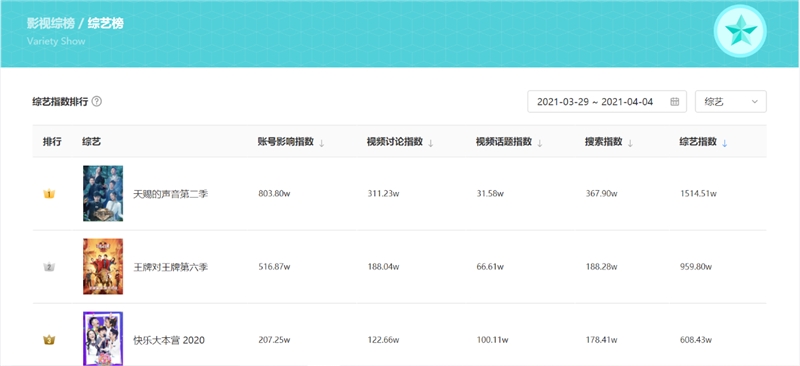Select value 803.80w
This screenshot has height=366, width=800.
[274, 193]
